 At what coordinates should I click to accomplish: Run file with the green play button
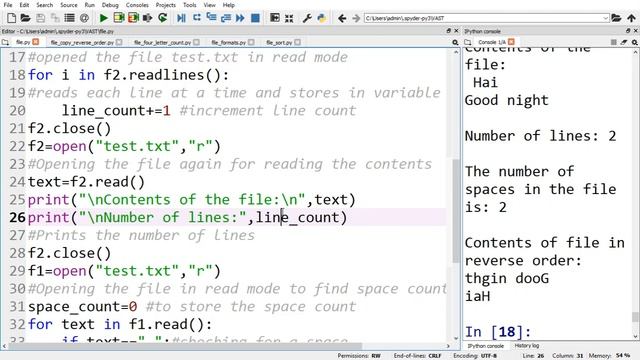(104, 18)
